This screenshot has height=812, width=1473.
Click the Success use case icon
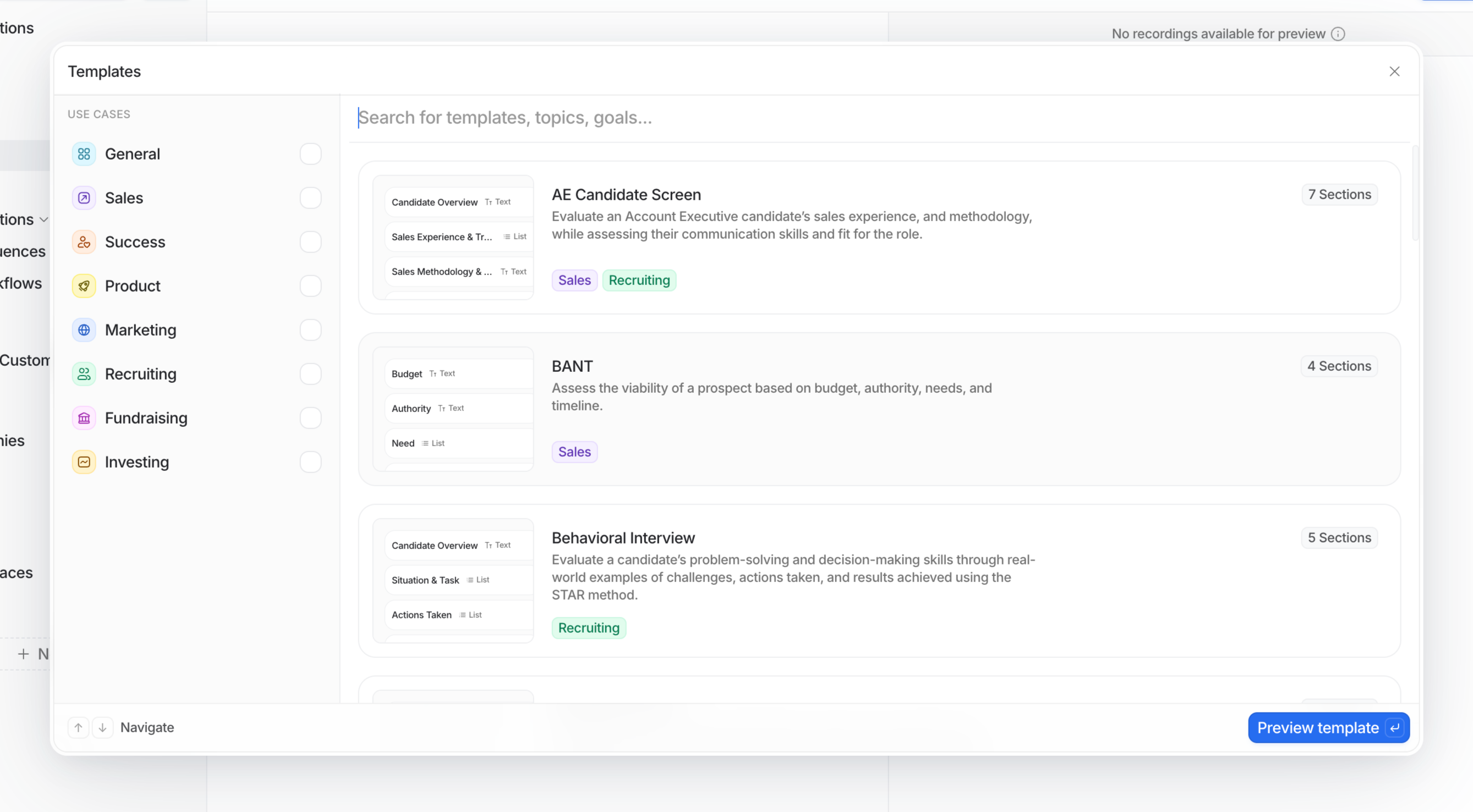tap(84, 242)
